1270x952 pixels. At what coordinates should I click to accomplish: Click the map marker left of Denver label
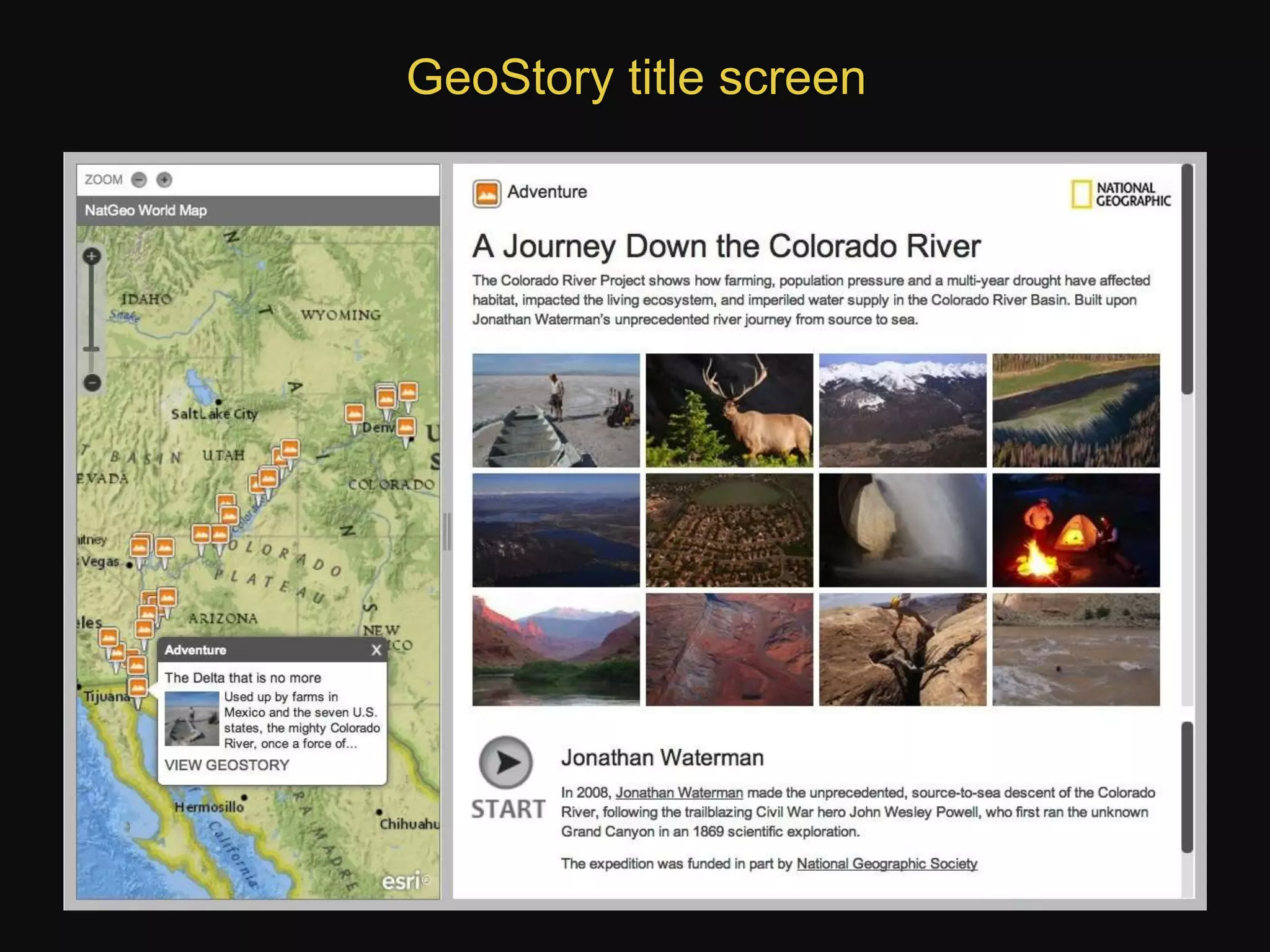coord(354,415)
